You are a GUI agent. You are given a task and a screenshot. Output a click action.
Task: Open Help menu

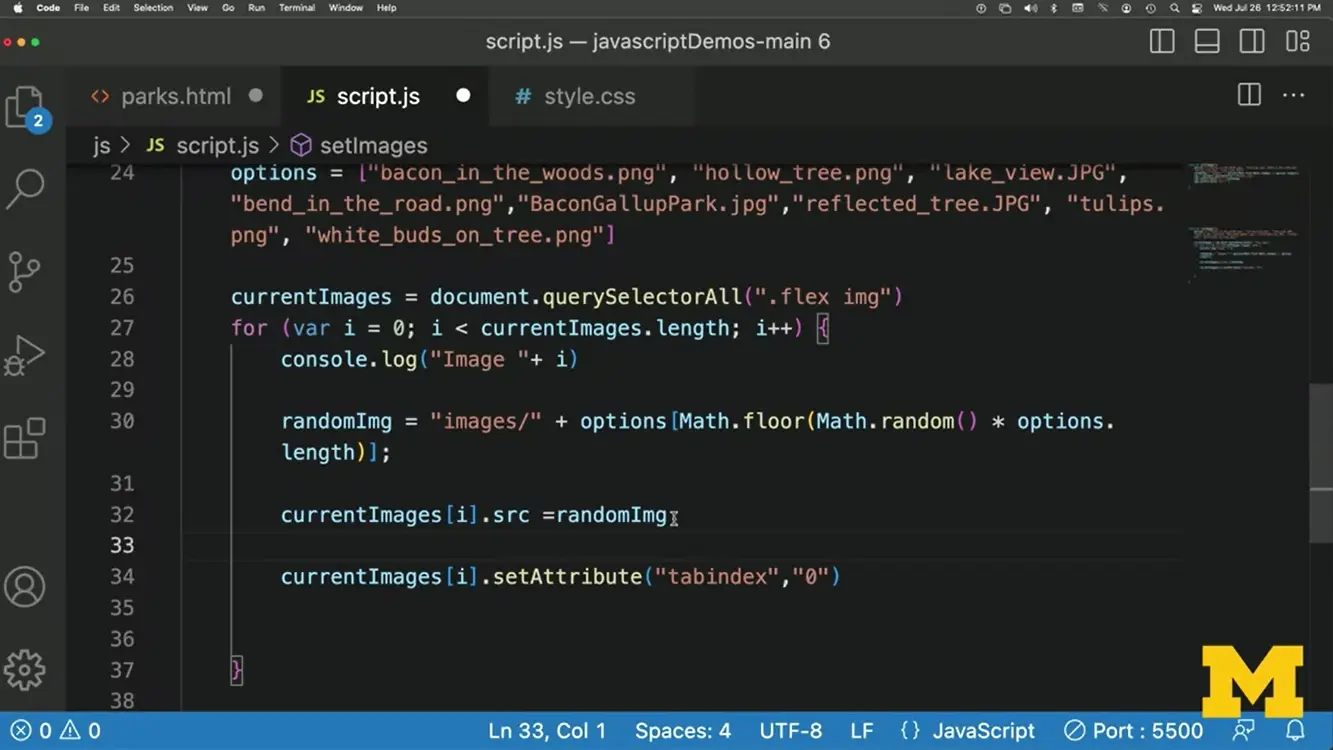[x=386, y=8]
